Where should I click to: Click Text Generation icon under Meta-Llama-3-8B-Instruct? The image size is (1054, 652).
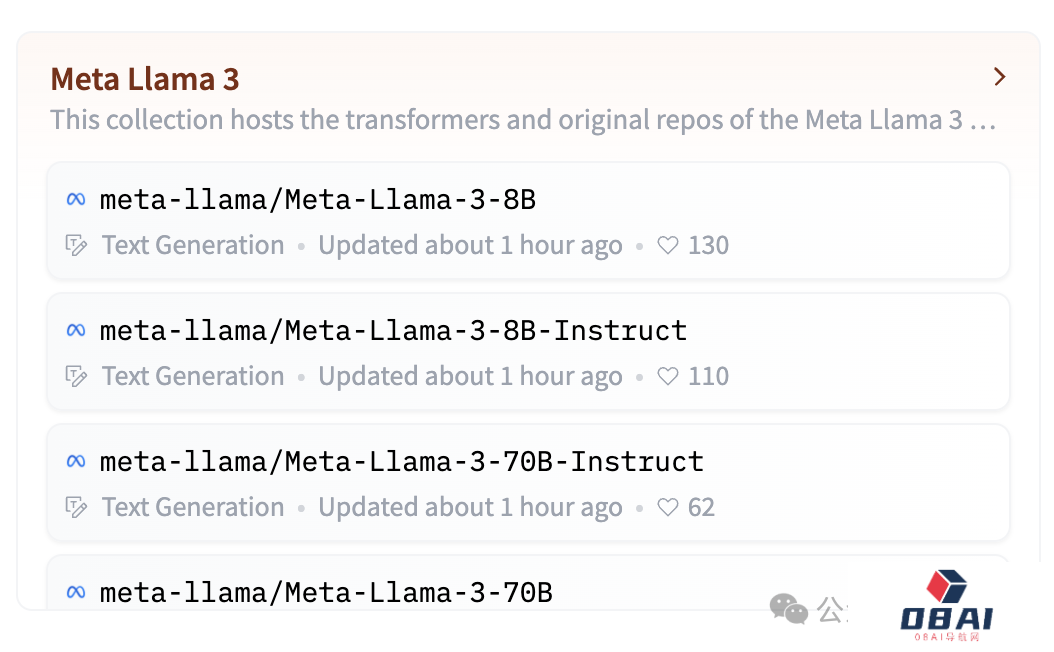(x=76, y=377)
